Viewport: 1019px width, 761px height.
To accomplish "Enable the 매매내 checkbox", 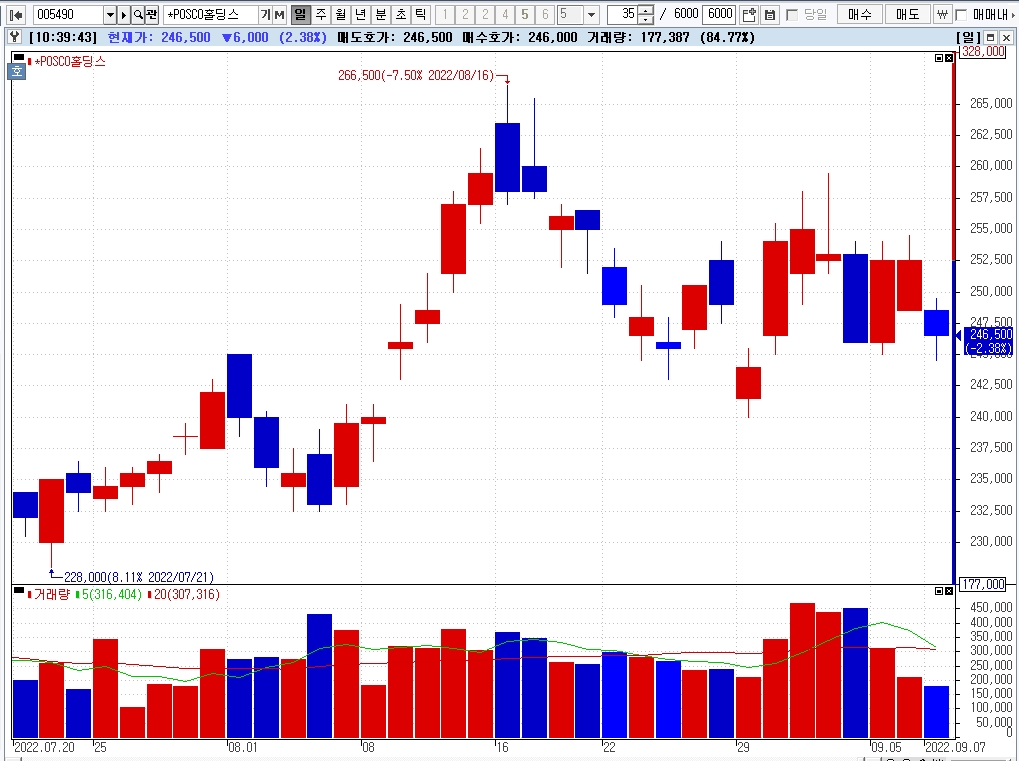I will click(961, 14).
